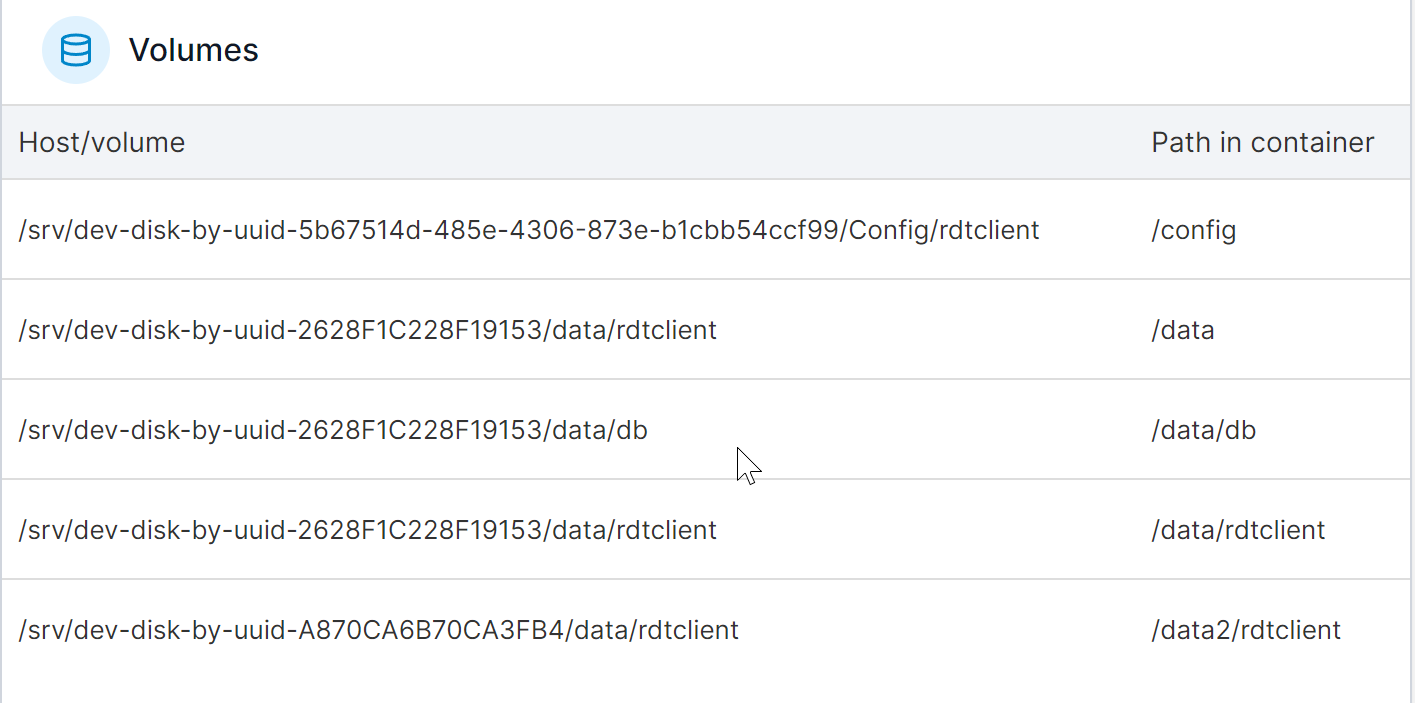Viewport: 1415px width, 703px height.
Task: Click the host path ending in Config/rdtclient
Action: tap(528, 229)
